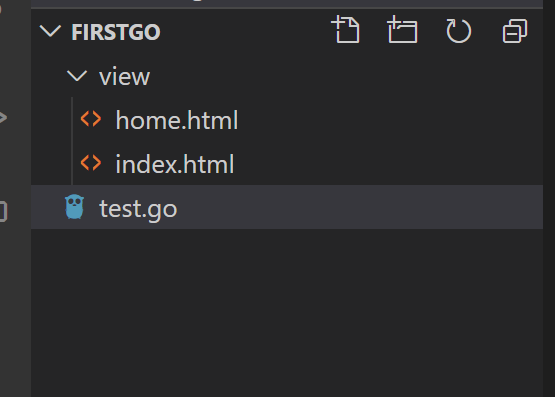555x397 pixels.
Task: Click the indent guide line under view
Action: (72, 141)
